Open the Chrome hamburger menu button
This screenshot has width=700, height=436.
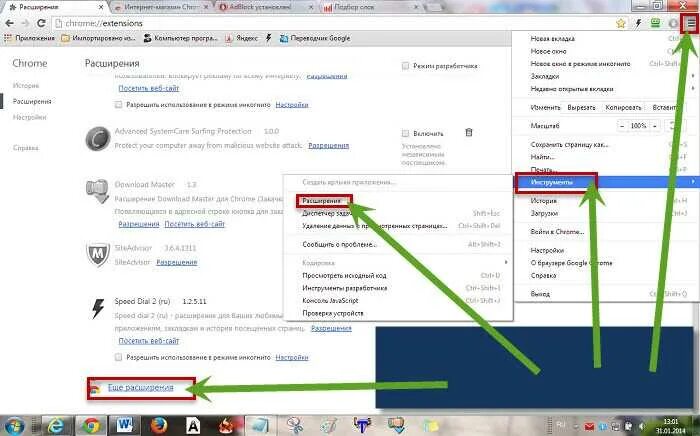pos(691,23)
